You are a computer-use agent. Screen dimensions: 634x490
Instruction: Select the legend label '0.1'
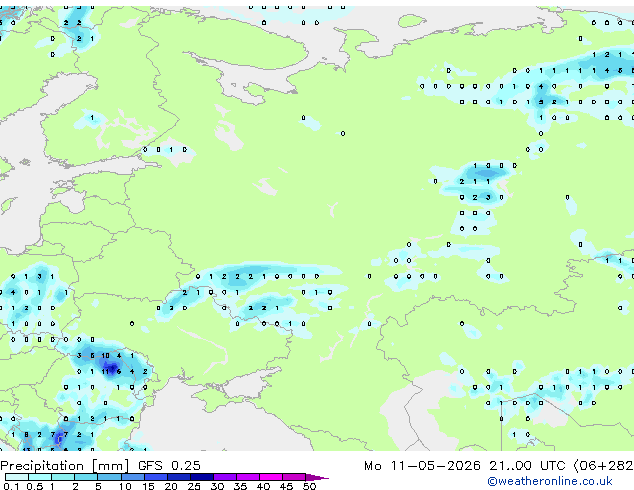11,486
